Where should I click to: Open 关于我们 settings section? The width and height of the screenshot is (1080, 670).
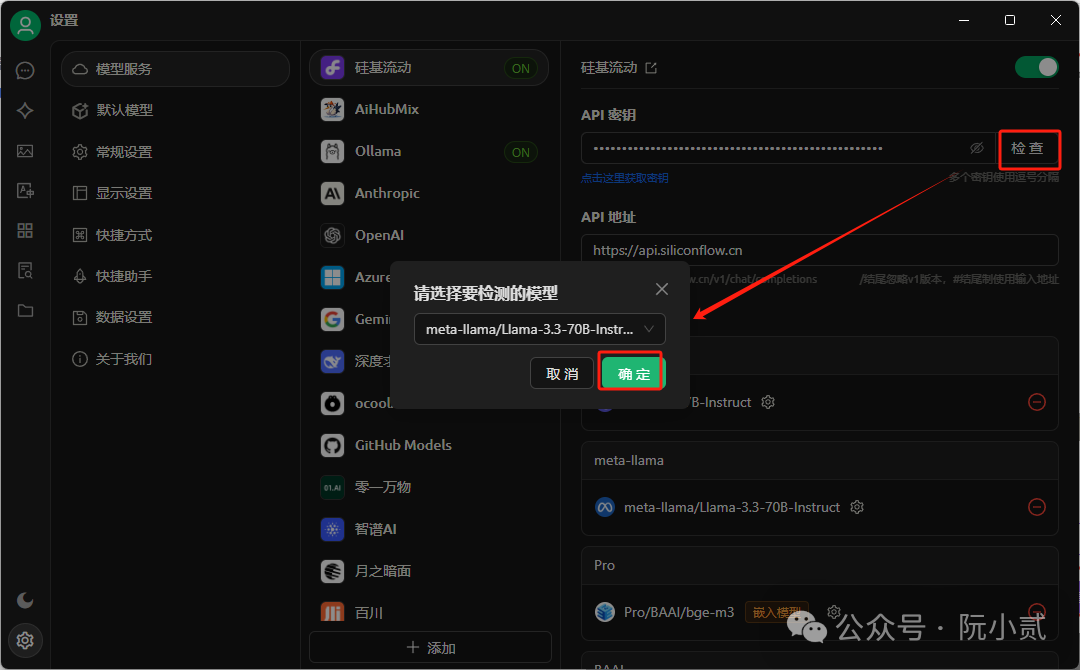pyautogui.click(x=175, y=359)
